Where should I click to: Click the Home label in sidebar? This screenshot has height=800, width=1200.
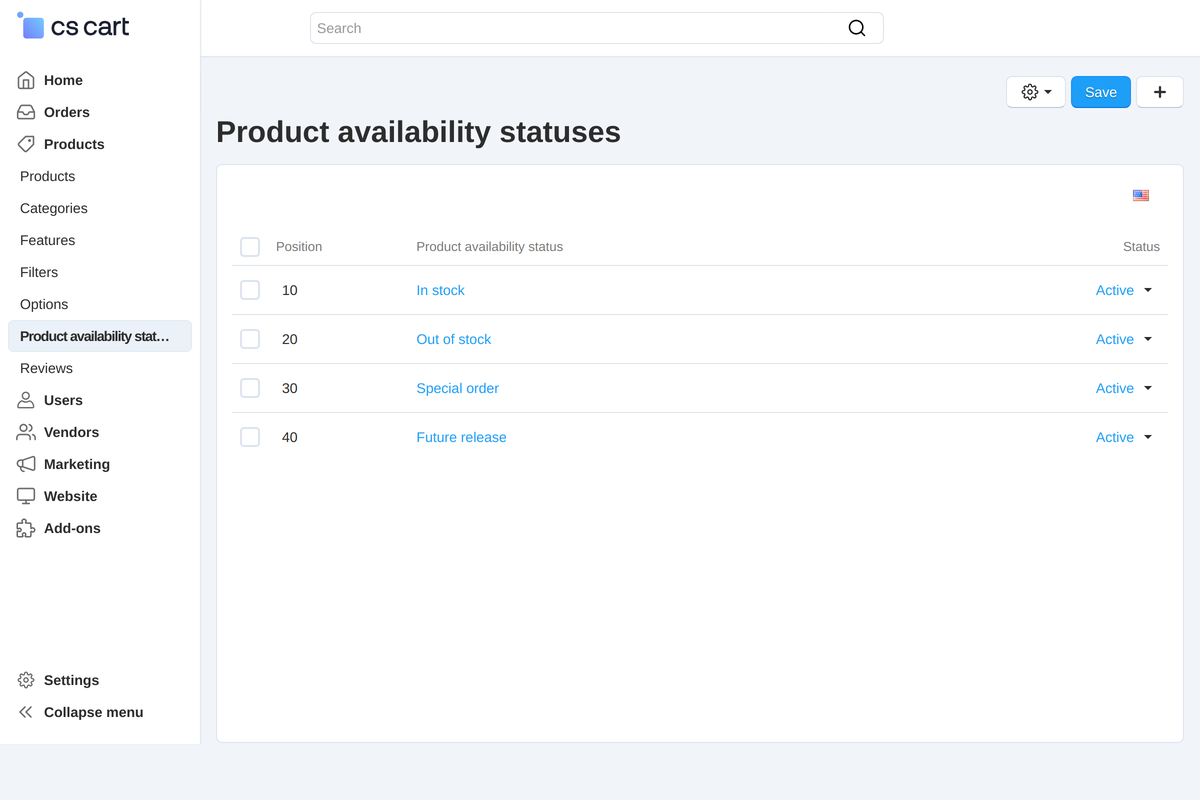tap(63, 80)
